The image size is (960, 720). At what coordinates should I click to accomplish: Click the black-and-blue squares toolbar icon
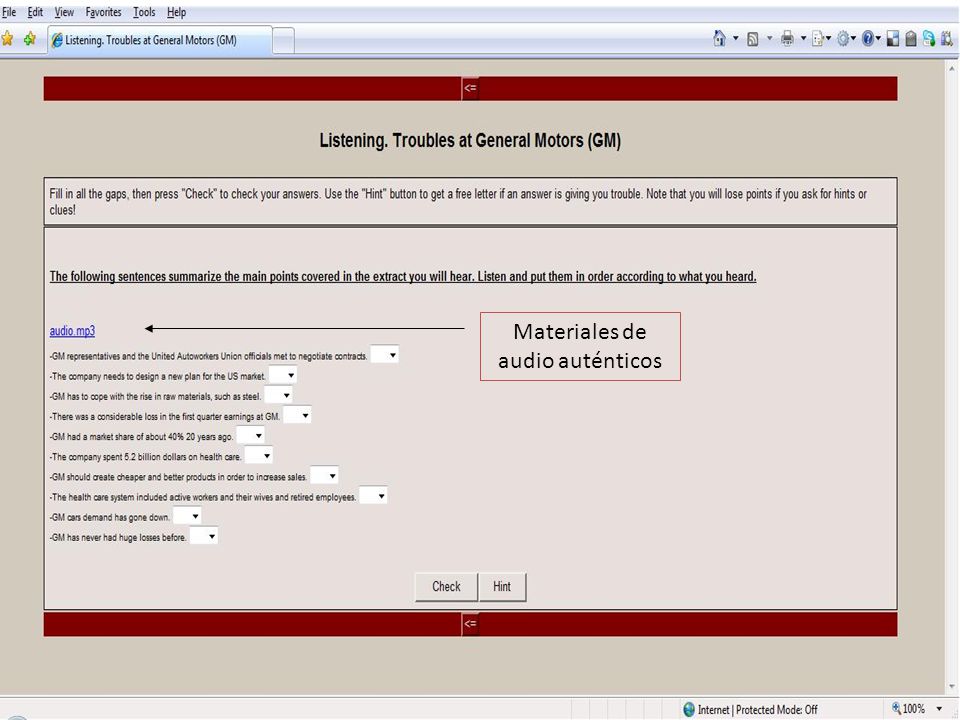(893, 39)
